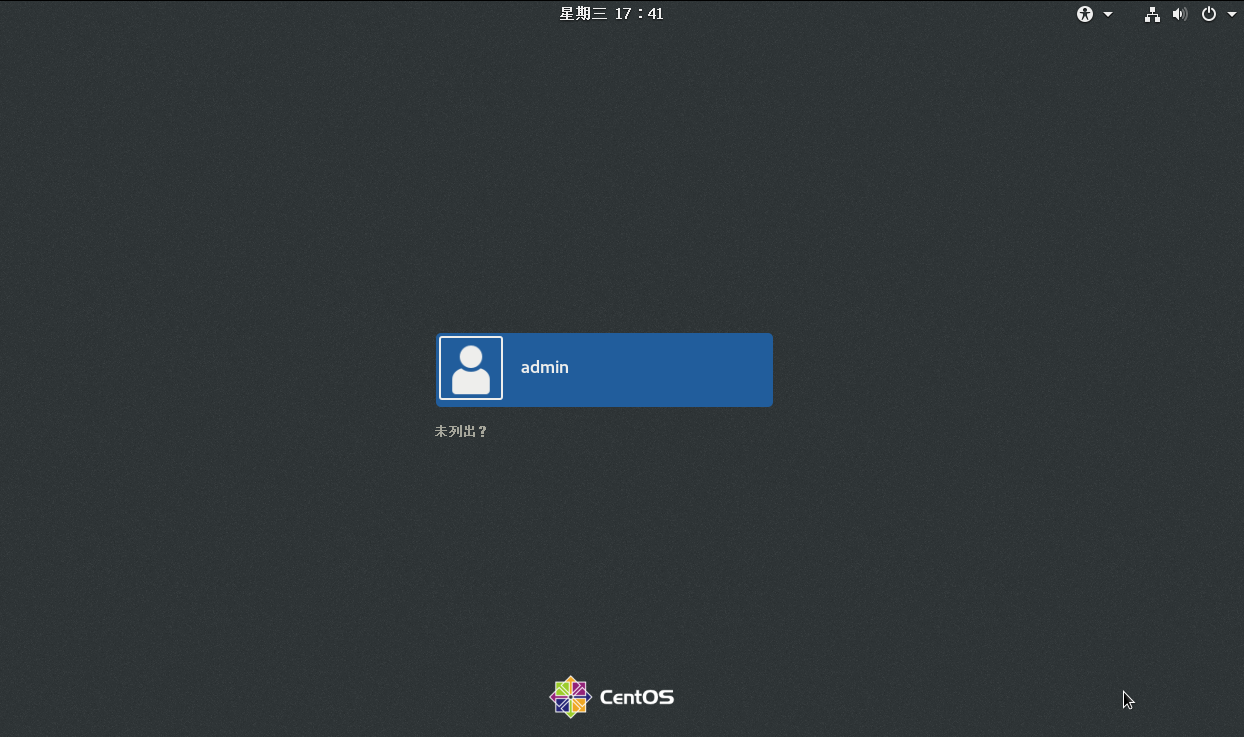This screenshot has width=1244, height=737.
Task: Click the 未列出？ link
Action: tap(461, 432)
